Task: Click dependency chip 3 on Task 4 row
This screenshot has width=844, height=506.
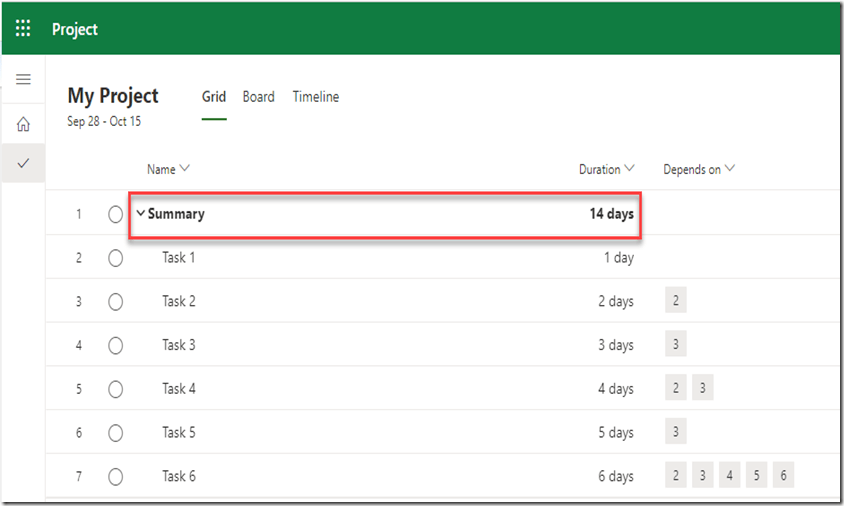Action: pos(702,389)
